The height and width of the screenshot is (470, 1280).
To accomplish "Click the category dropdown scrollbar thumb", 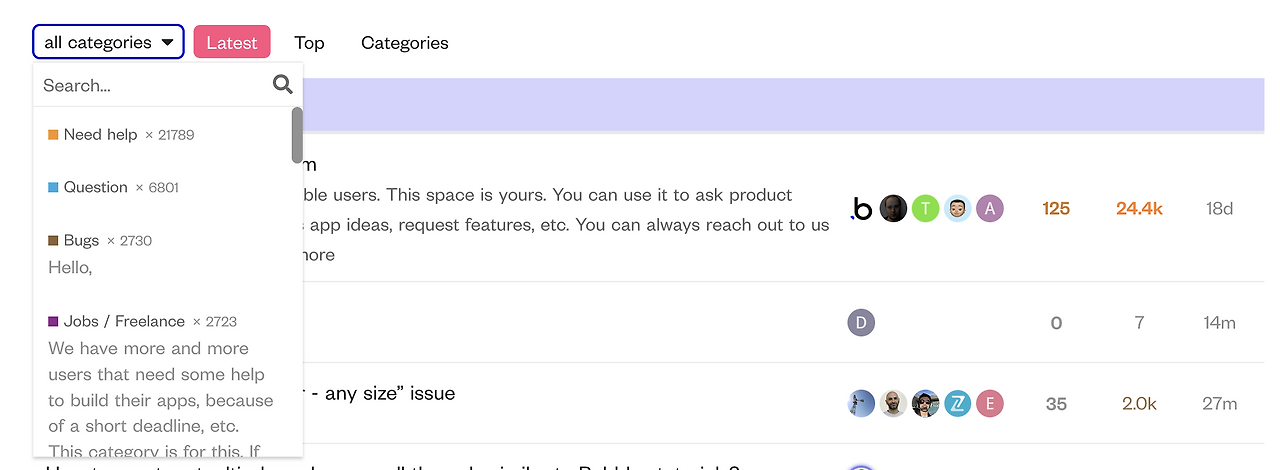I will pyautogui.click(x=297, y=134).
